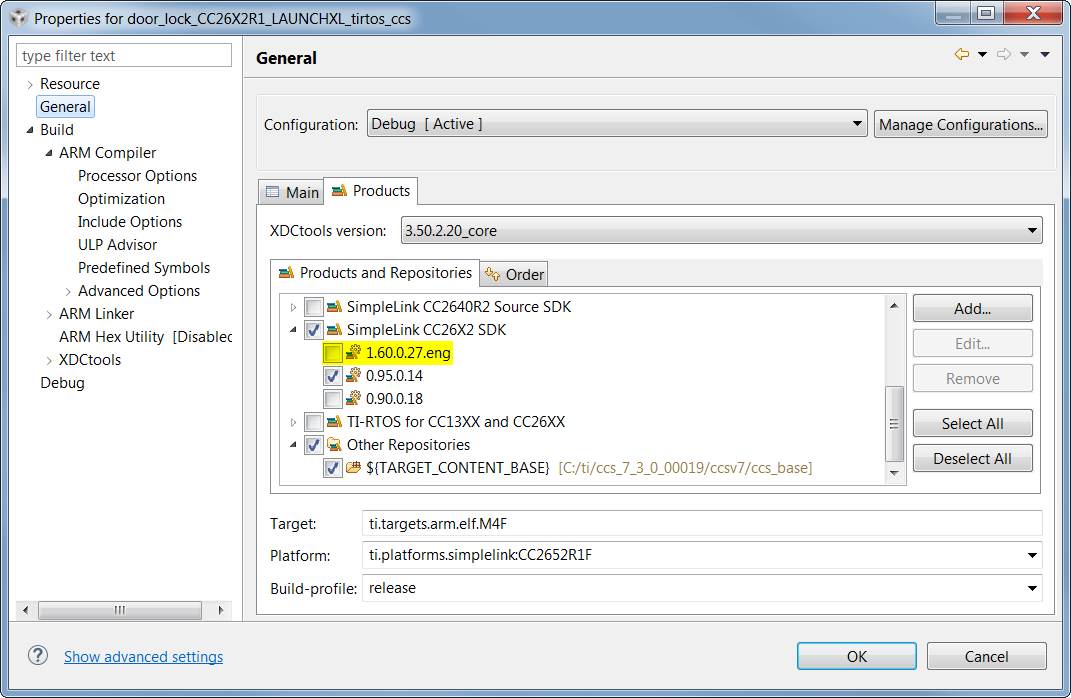This screenshot has height=698, width=1071.
Task: Switch to the Order tab
Action: pyautogui.click(x=514, y=275)
